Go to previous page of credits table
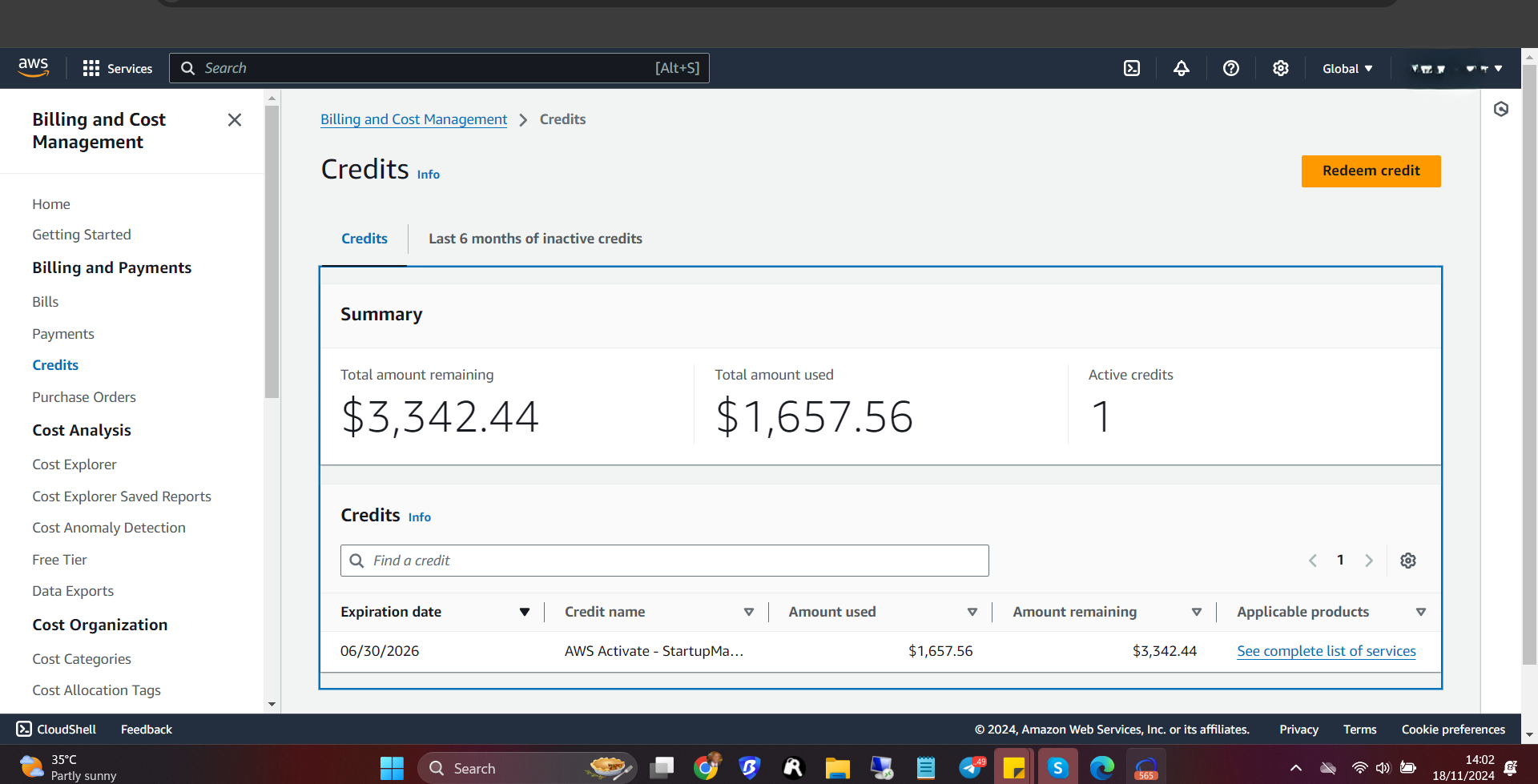 tap(1313, 561)
